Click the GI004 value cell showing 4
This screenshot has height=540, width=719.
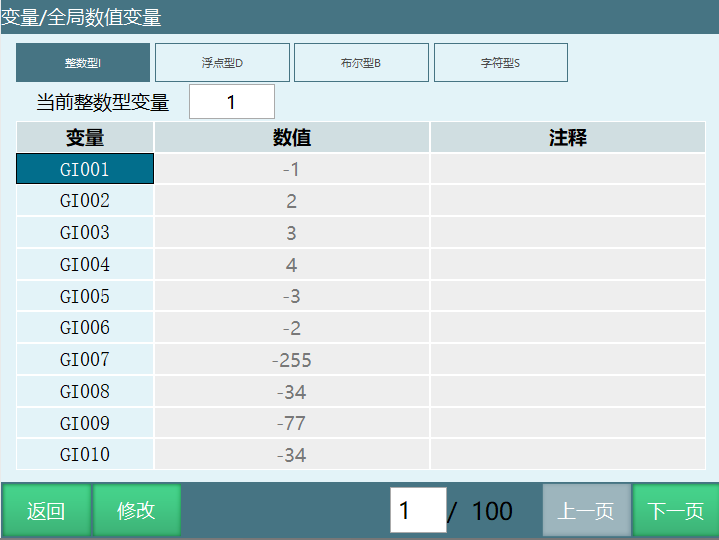(292, 265)
